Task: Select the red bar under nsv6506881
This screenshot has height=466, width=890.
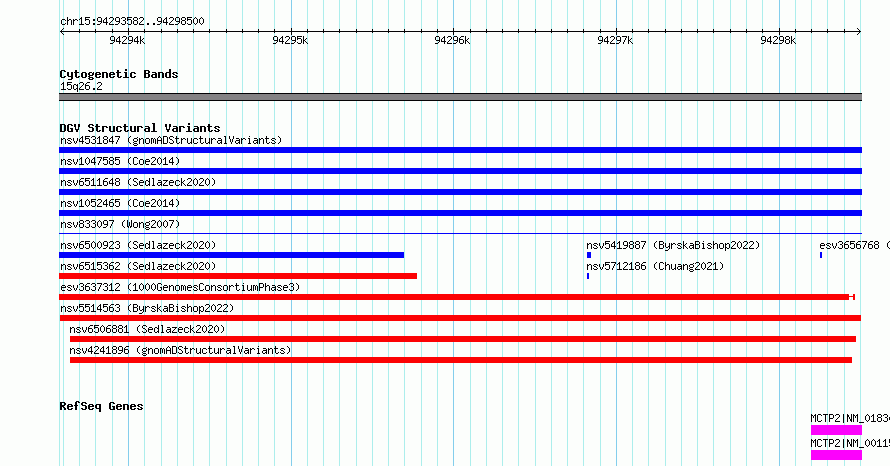Action: click(463, 339)
